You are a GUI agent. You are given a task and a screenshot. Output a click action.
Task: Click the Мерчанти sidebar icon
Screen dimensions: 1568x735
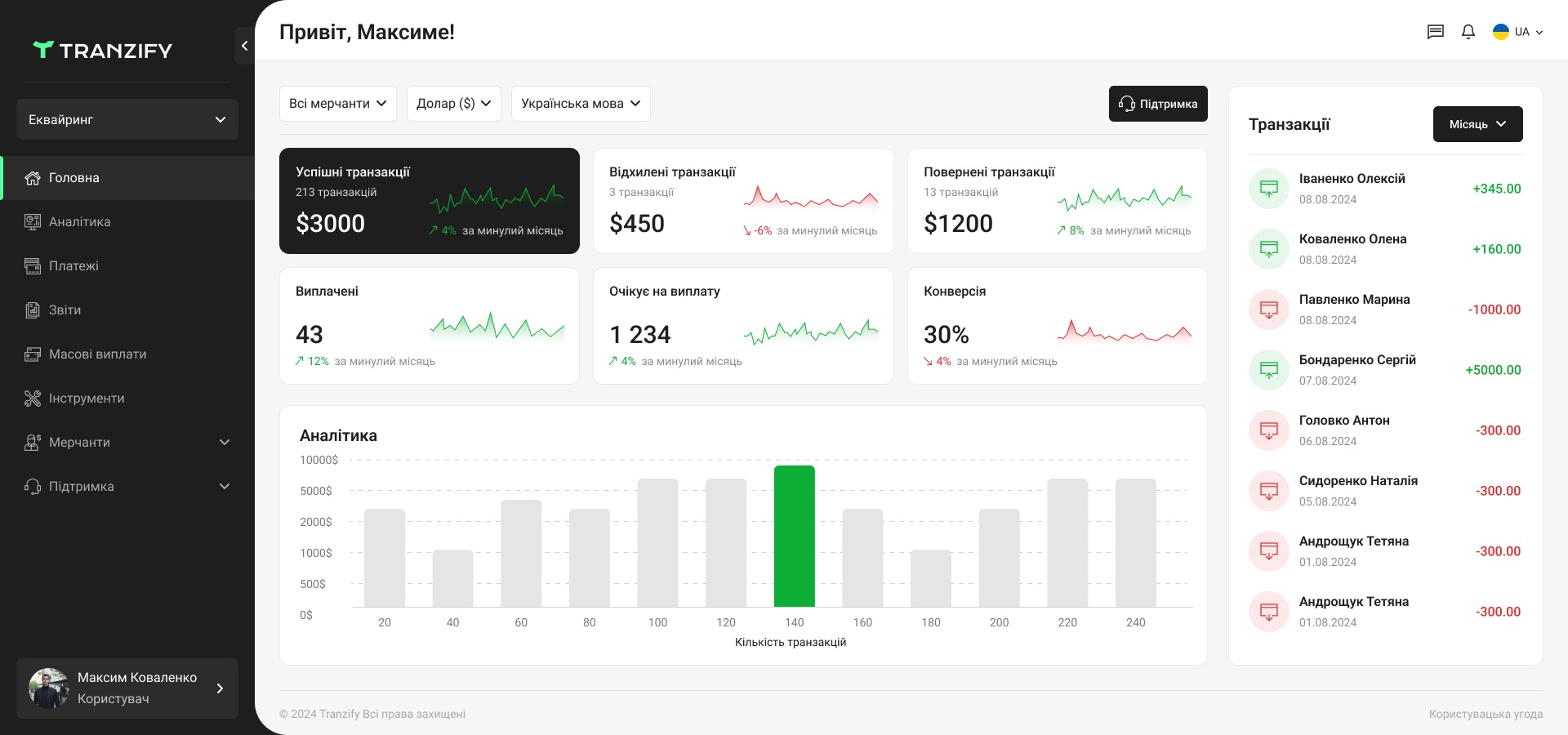point(33,443)
